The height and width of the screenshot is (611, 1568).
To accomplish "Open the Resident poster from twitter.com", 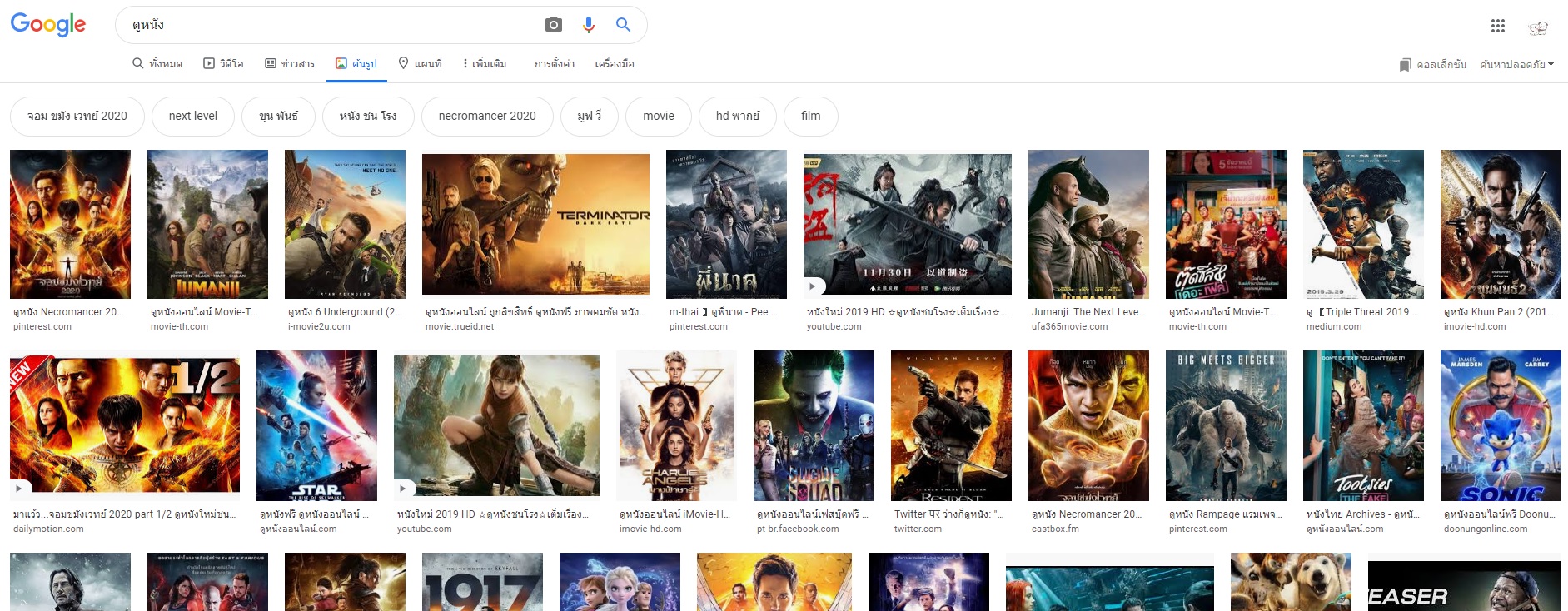I will pyautogui.click(x=951, y=425).
